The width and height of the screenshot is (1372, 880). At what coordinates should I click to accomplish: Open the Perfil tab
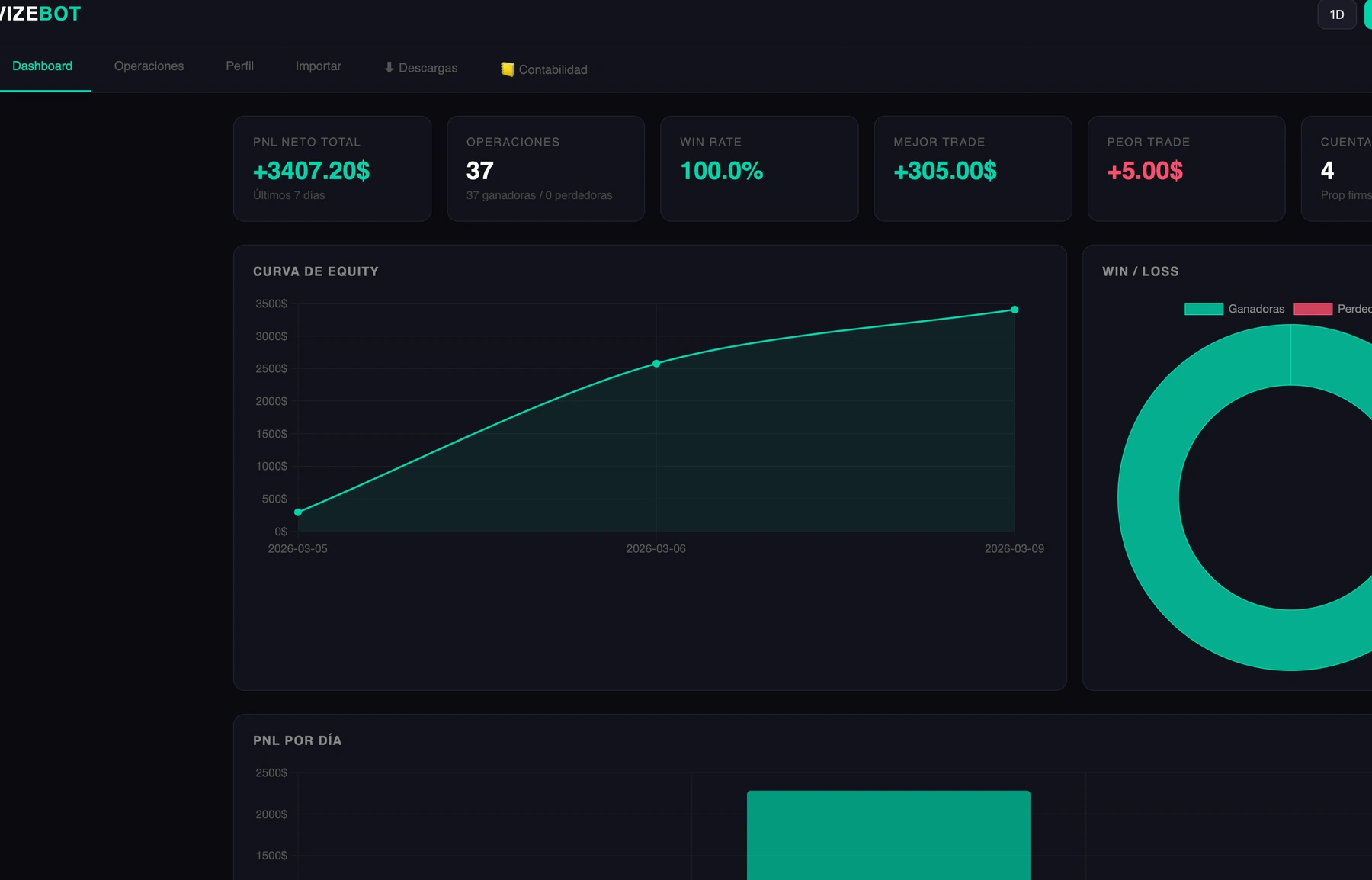click(239, 66)
